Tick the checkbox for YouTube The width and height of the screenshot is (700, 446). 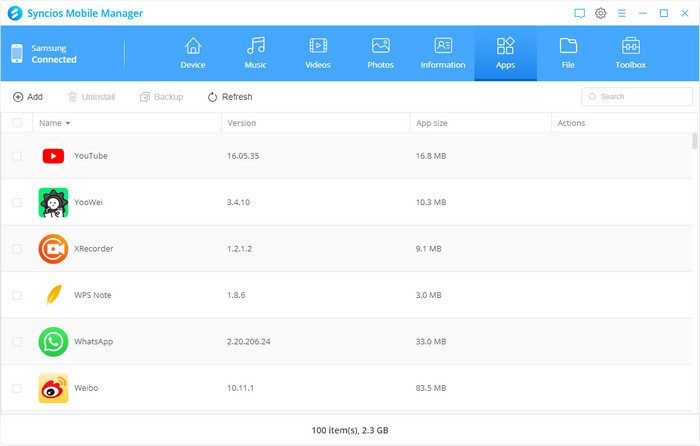pos(16,156)
